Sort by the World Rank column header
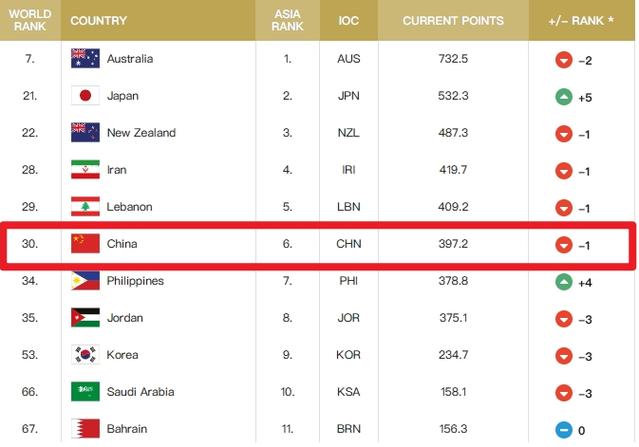The height and width of the screenshot is (447, 639). (30, 20)
